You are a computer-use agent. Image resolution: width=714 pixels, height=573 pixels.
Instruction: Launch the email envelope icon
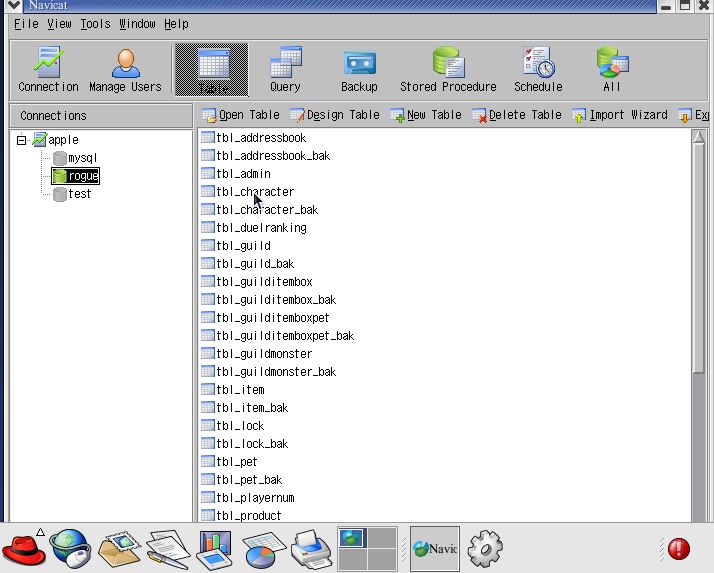coord(119,548)
